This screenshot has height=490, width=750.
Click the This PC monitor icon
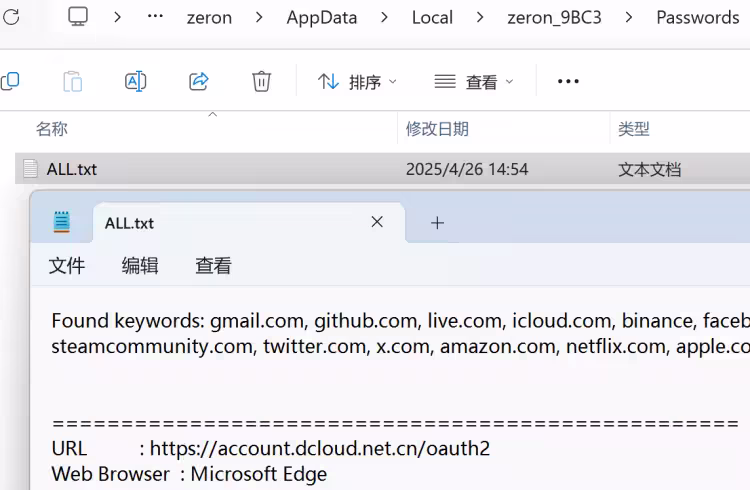pyautogui.click(x=77, y=17)
